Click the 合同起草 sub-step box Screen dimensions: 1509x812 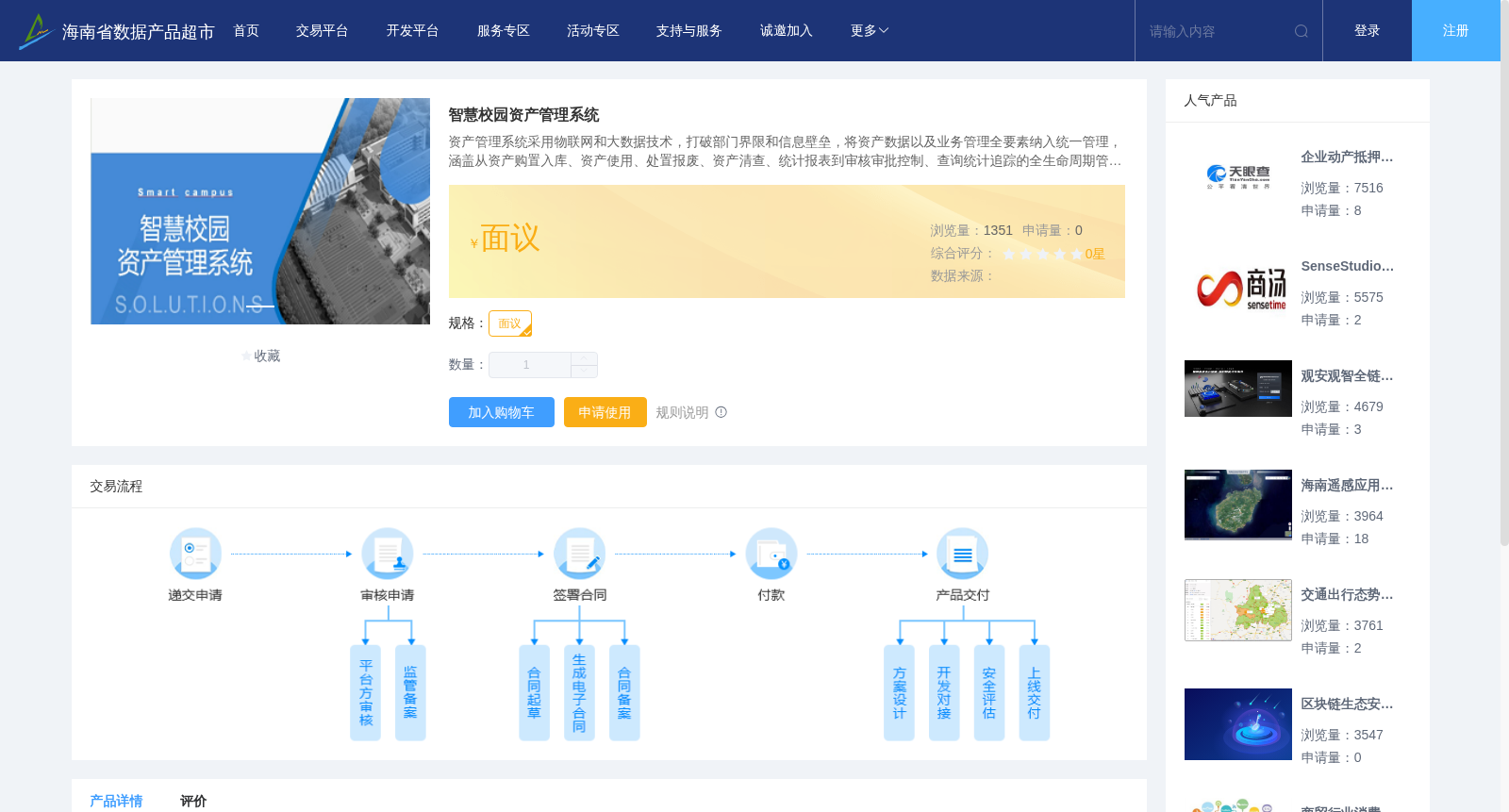point(534,693)
